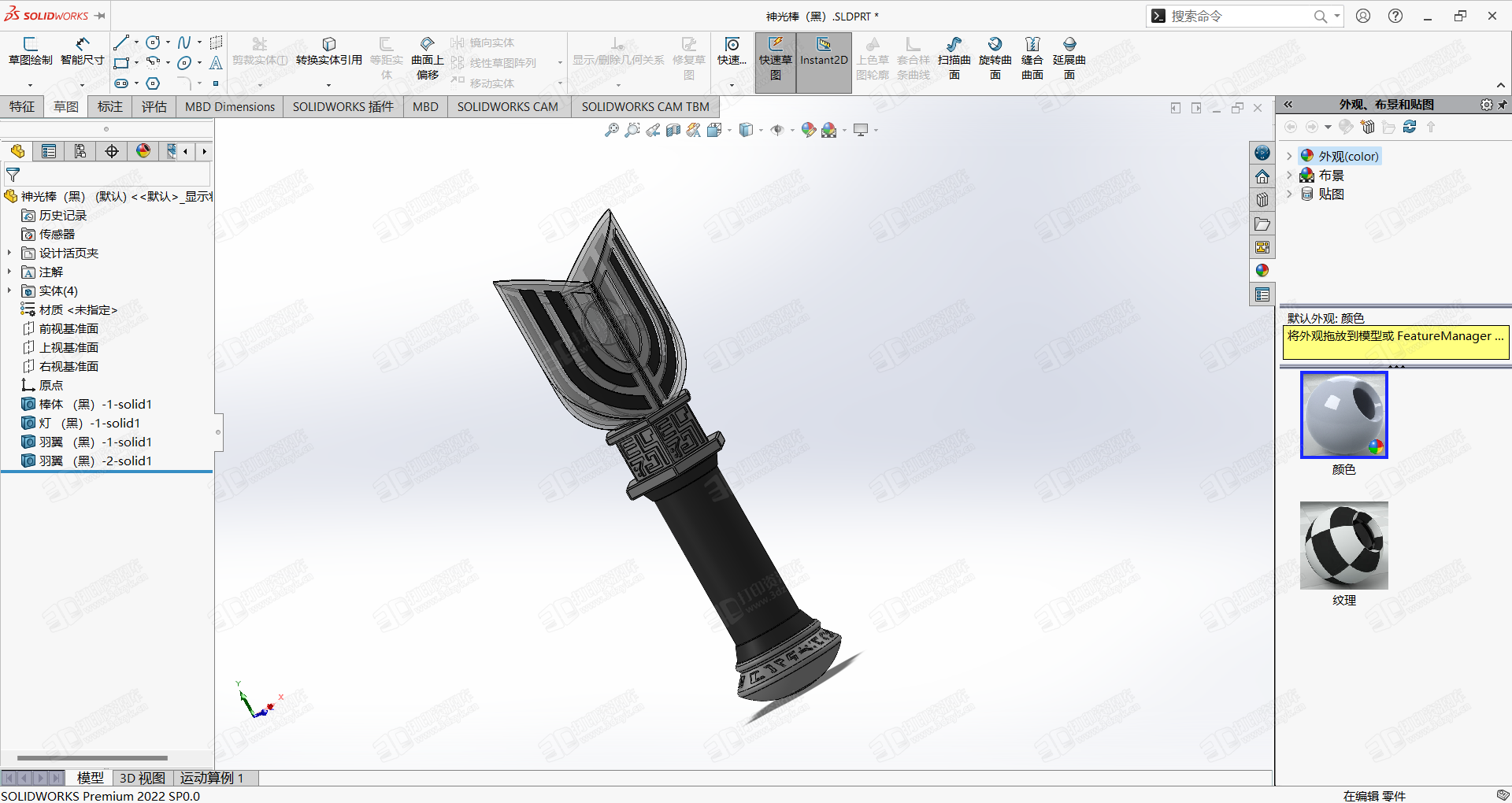Open the FeatureManager design tree tab
The height and width of the screenshot is (803, 1512).
[17, 151]
